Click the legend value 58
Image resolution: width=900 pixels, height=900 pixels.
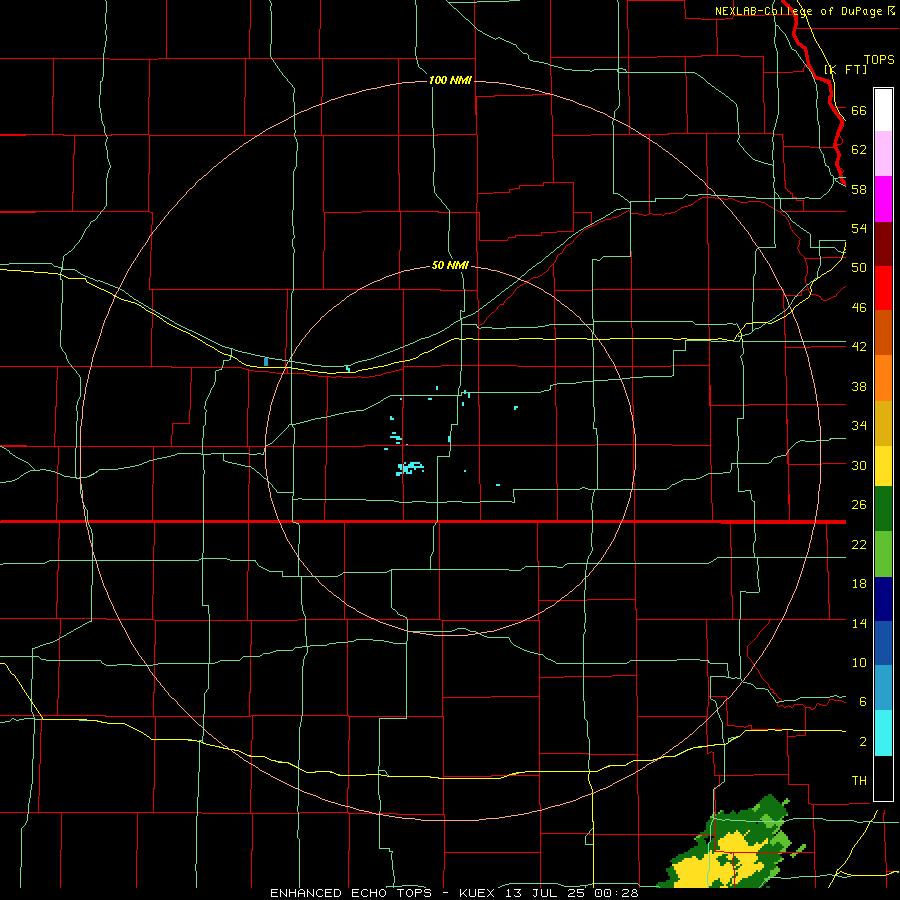[x=859, y=189]
